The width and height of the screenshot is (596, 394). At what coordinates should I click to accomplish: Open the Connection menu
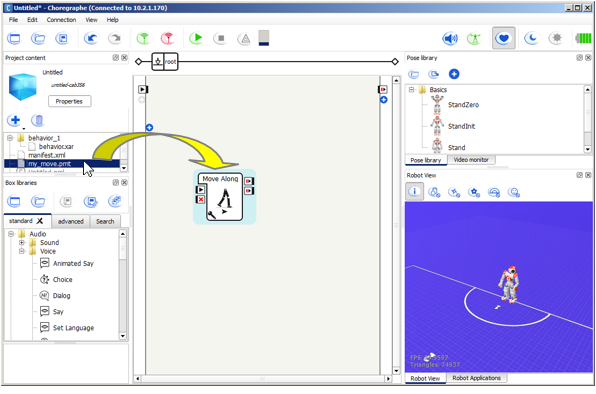pyautogui.click(x=61, y=20)
